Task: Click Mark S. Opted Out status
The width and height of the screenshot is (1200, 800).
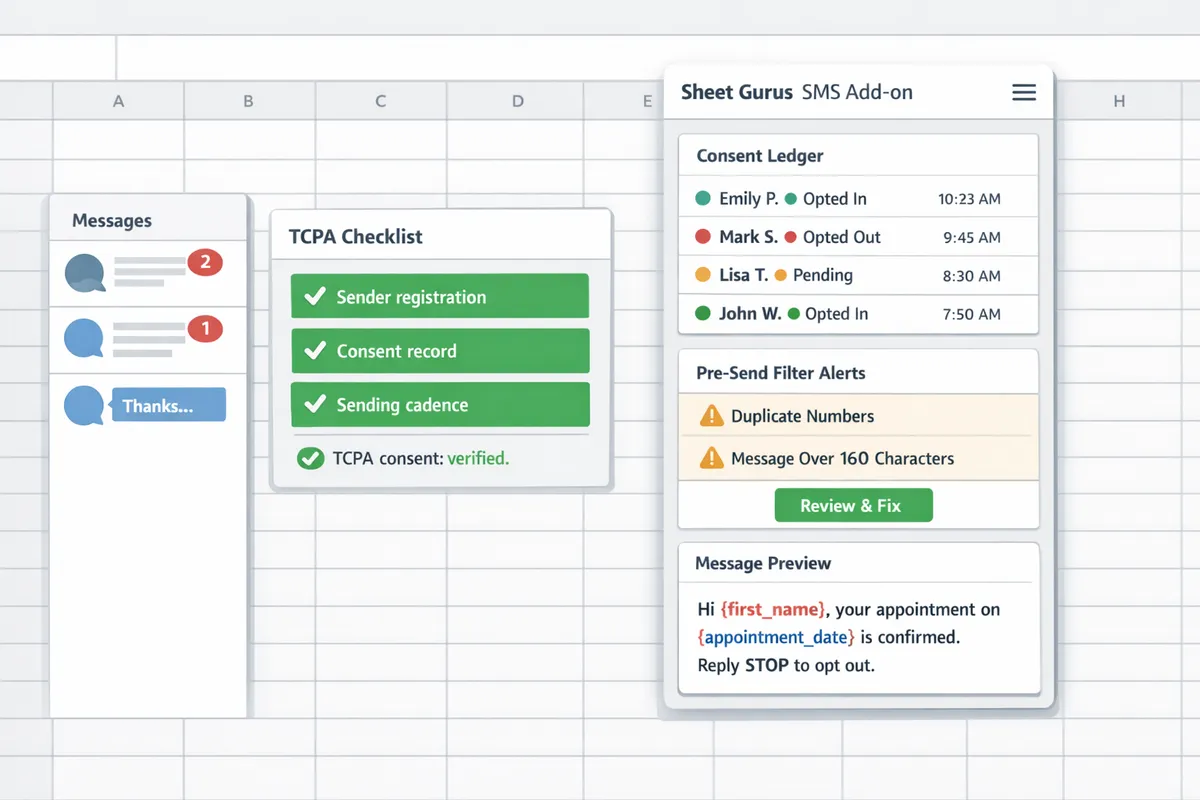Action: pos(833,237)
